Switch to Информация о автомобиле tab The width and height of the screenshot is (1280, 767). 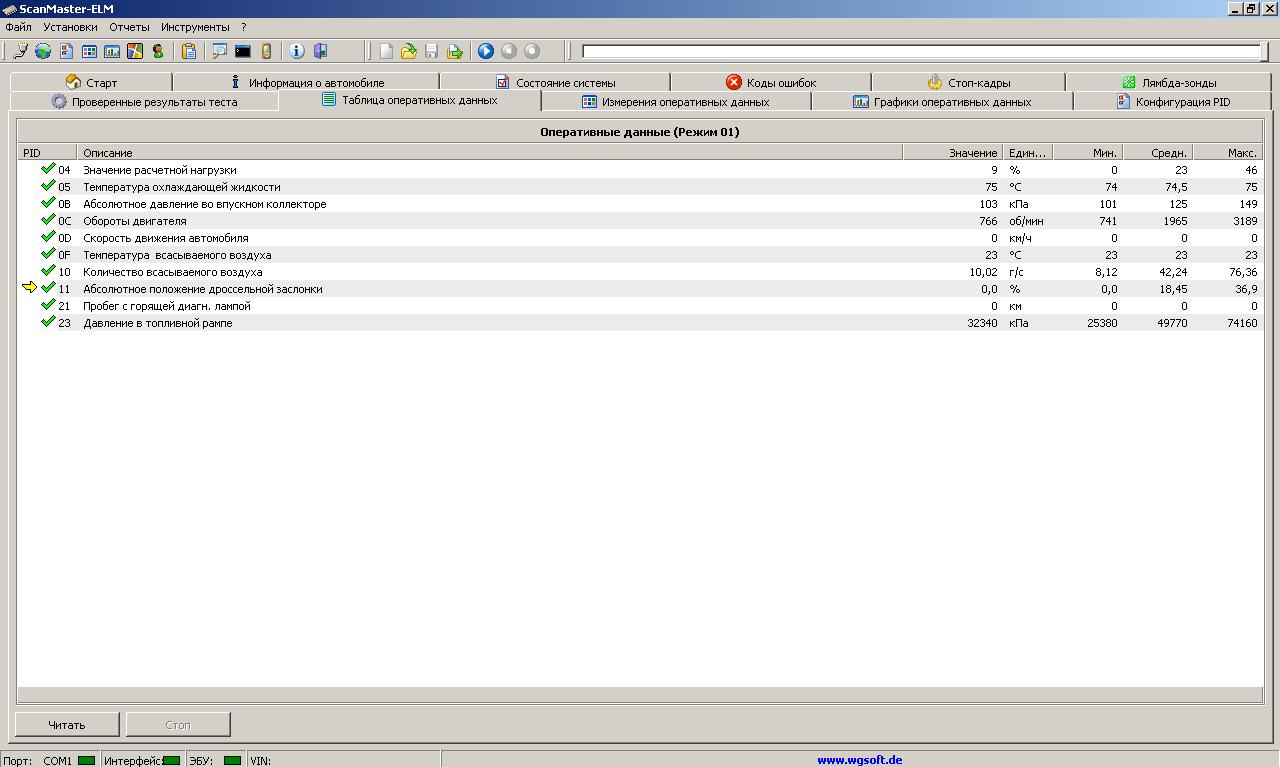(306, 82)
